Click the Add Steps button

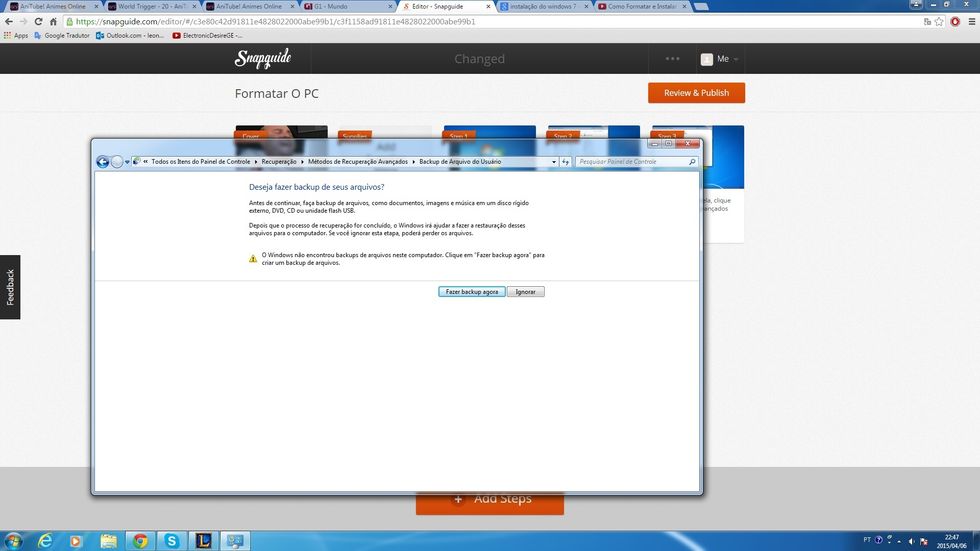coord(490,504)
